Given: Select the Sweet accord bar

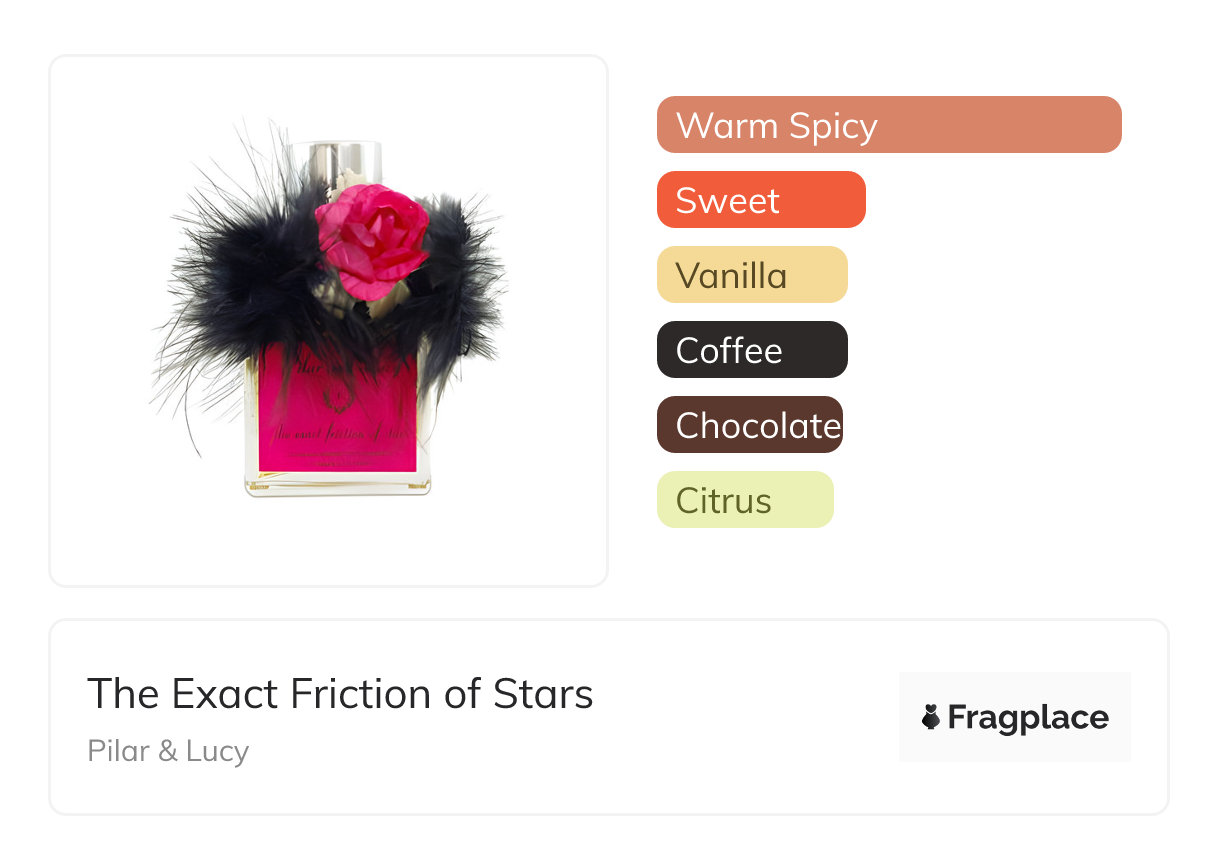Looking at the screenshot, I should tap(760, 200).
